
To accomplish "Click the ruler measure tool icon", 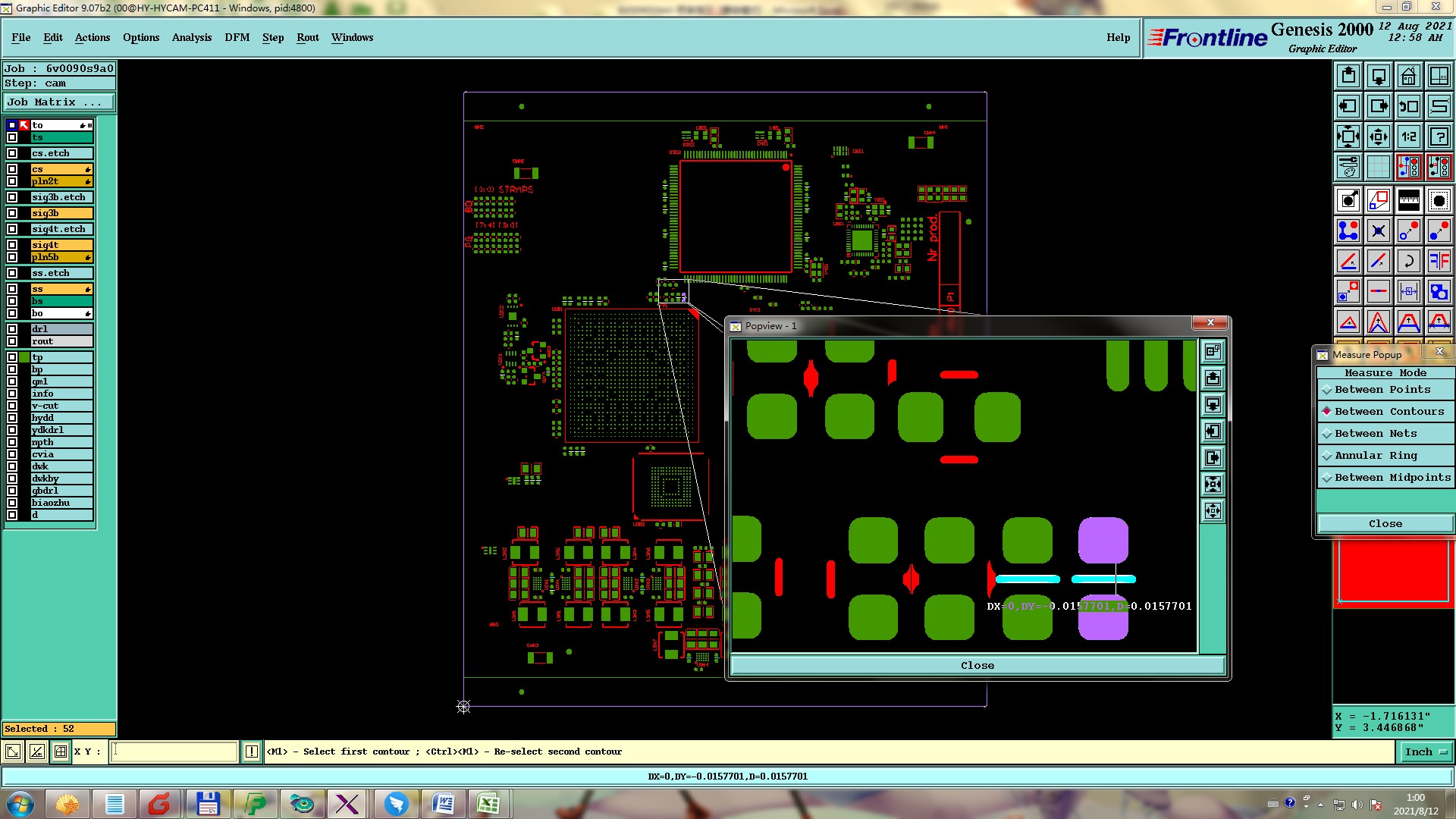I will 1408,200.
